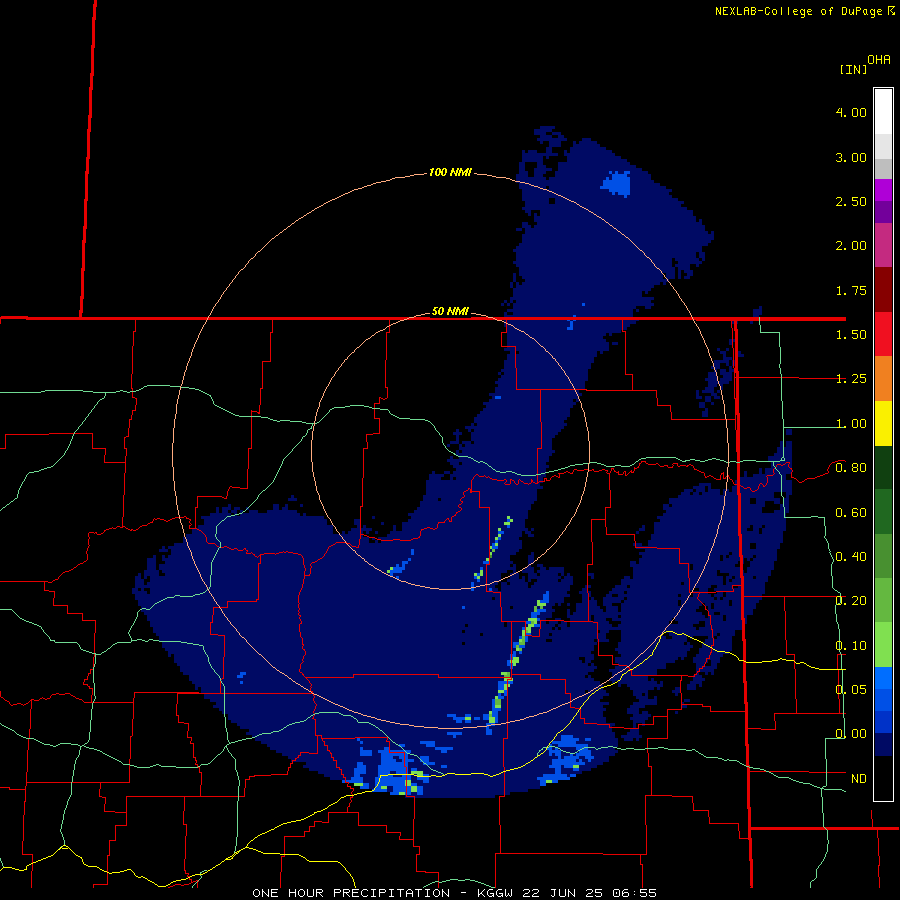Click the 0.40 legend value
This screenshot has width=900, height=900.
pos(851,557)
